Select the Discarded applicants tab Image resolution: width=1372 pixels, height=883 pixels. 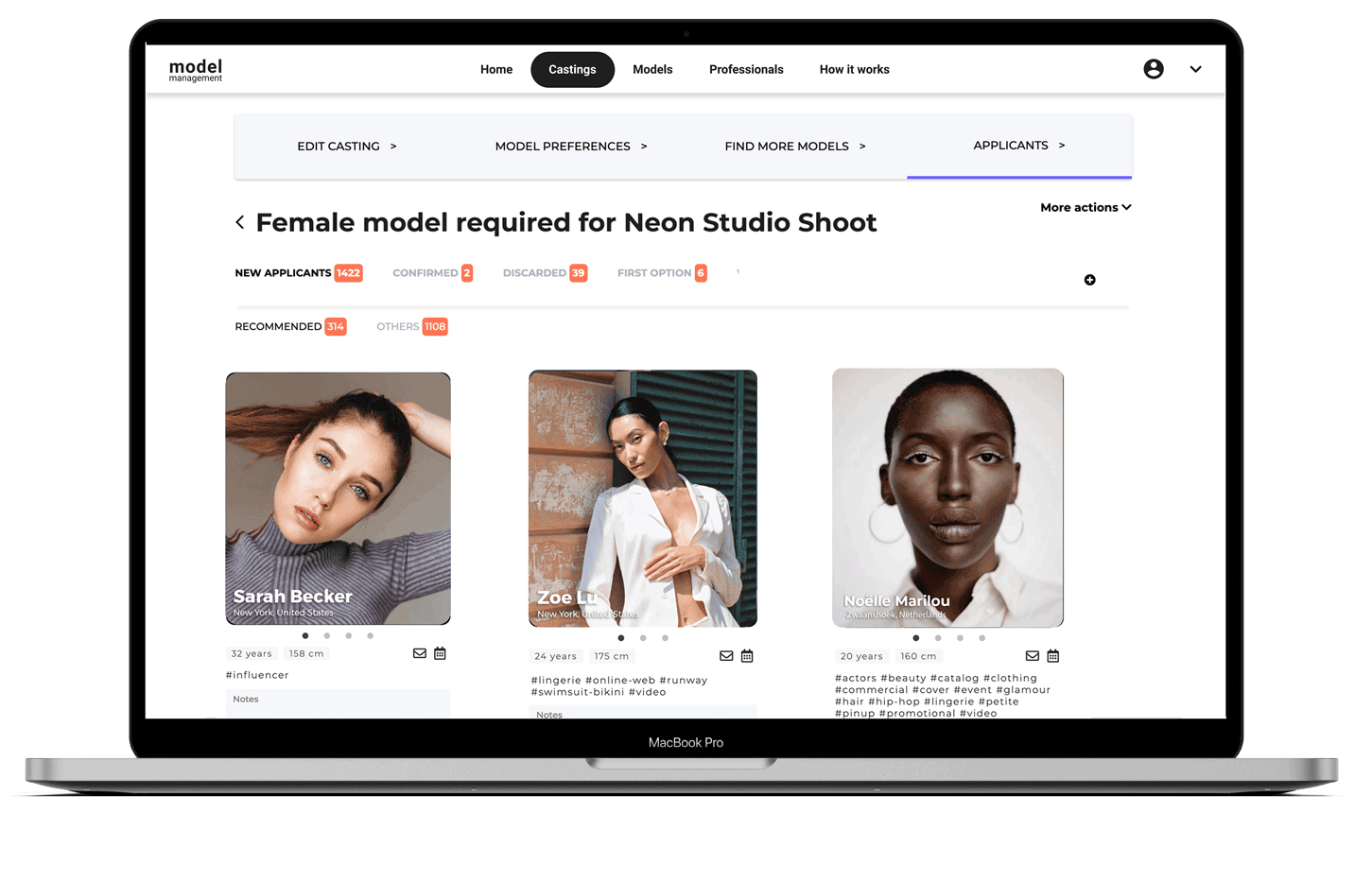pos(545,273)
